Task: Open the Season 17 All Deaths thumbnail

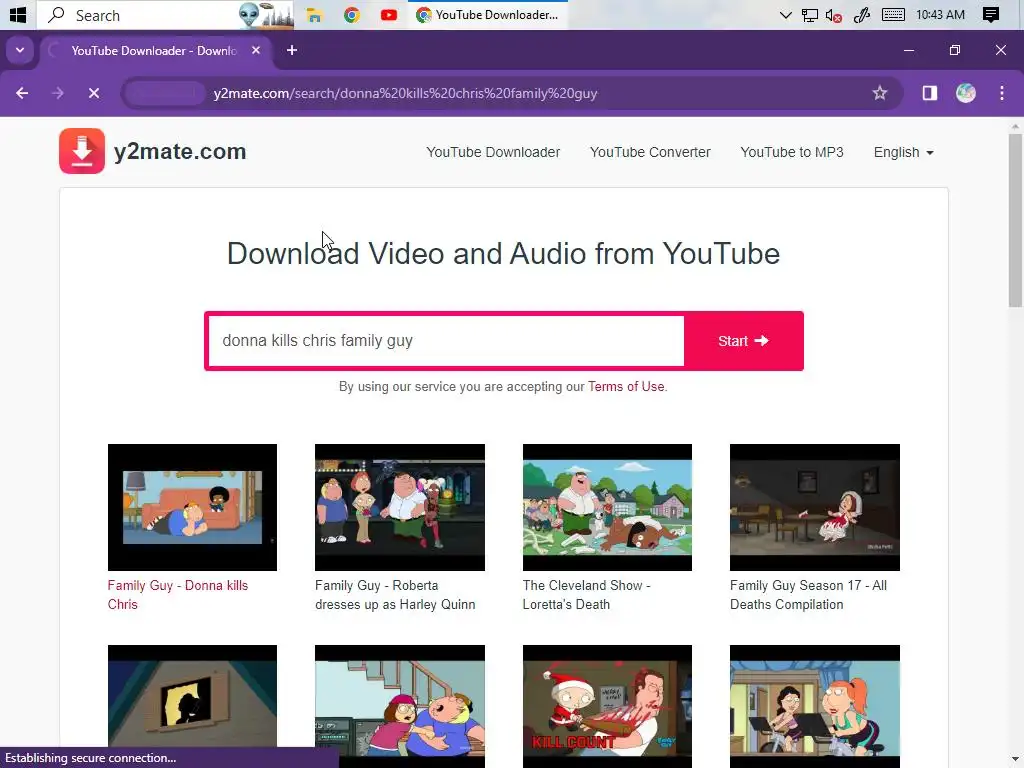Action: (815, 507)
